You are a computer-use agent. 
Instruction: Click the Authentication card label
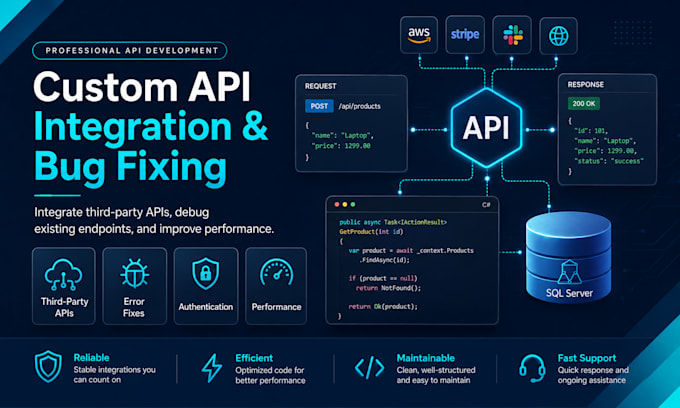206,307
